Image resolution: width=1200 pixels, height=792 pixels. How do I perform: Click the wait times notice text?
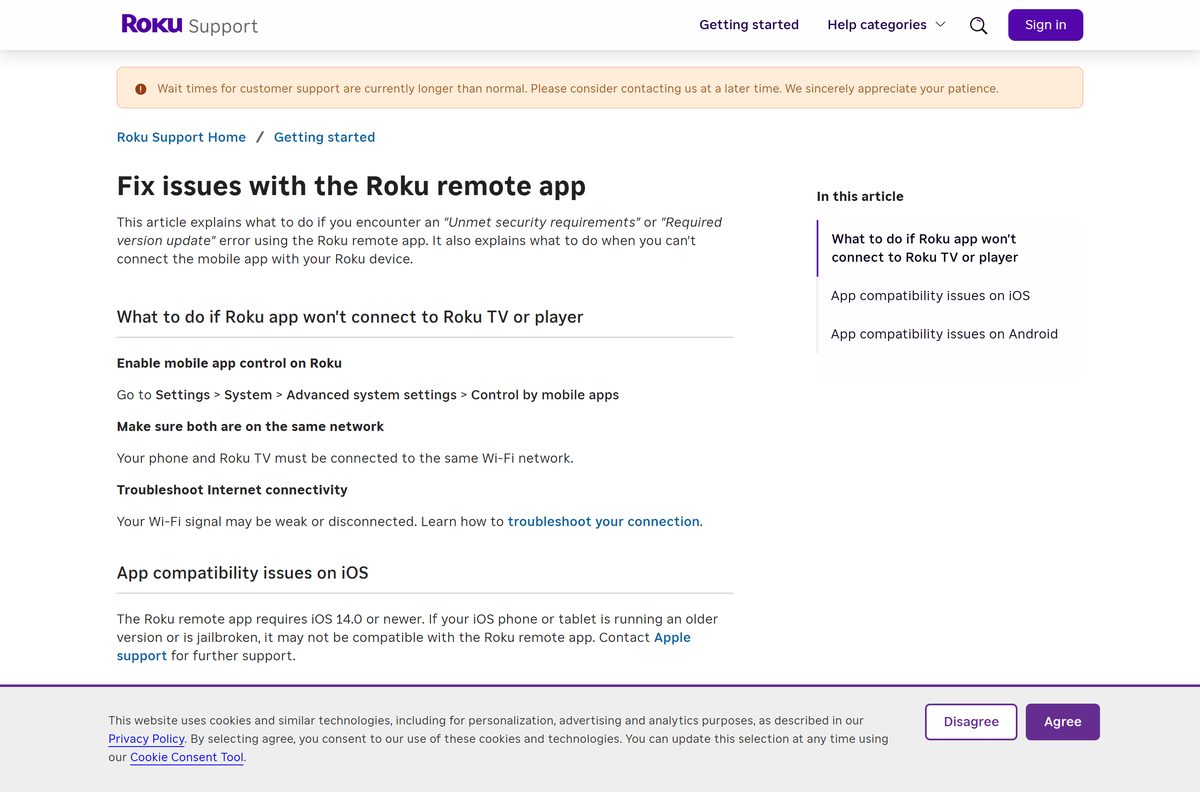[x=578, y=89]
